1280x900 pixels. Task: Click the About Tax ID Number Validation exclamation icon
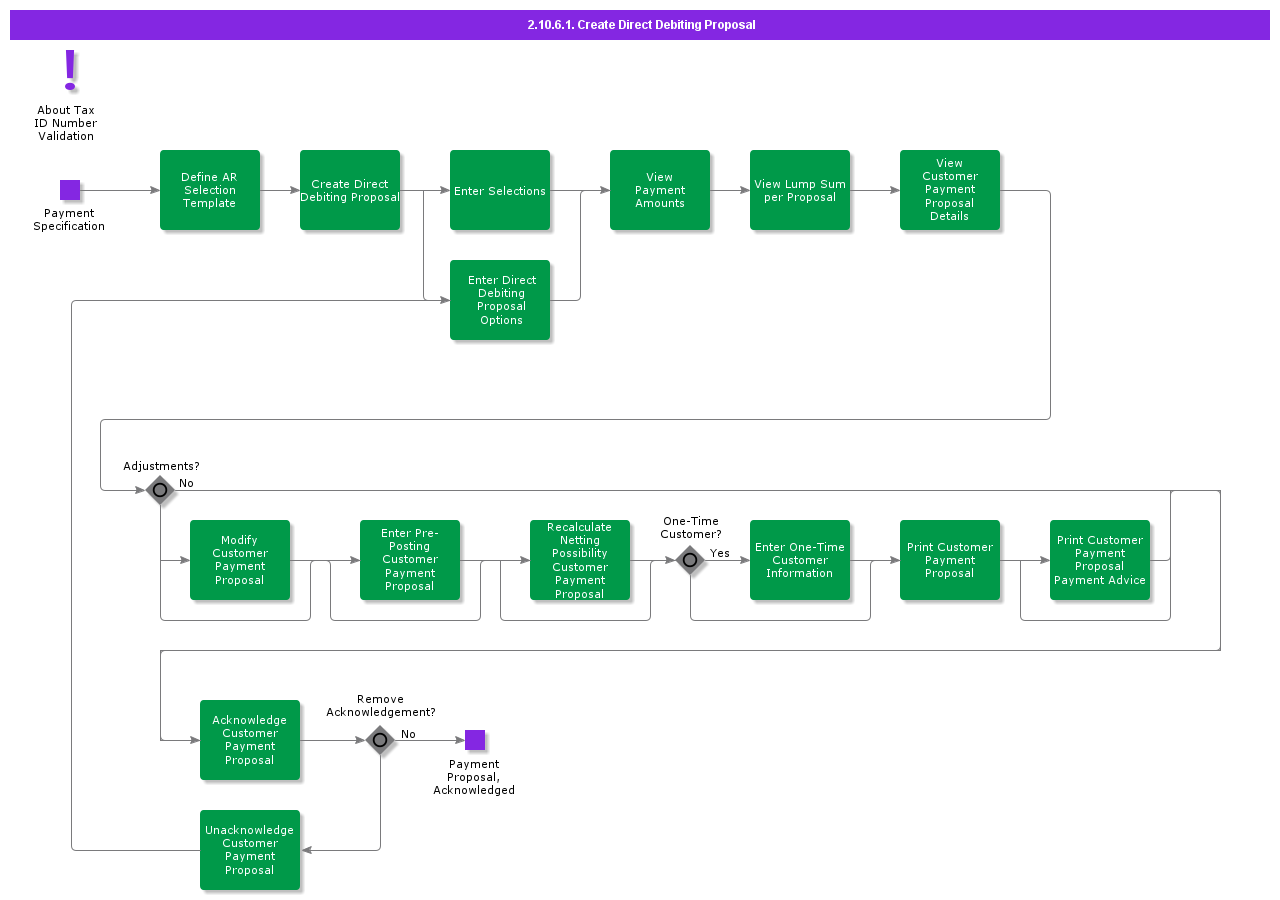[x=69, y=70]
